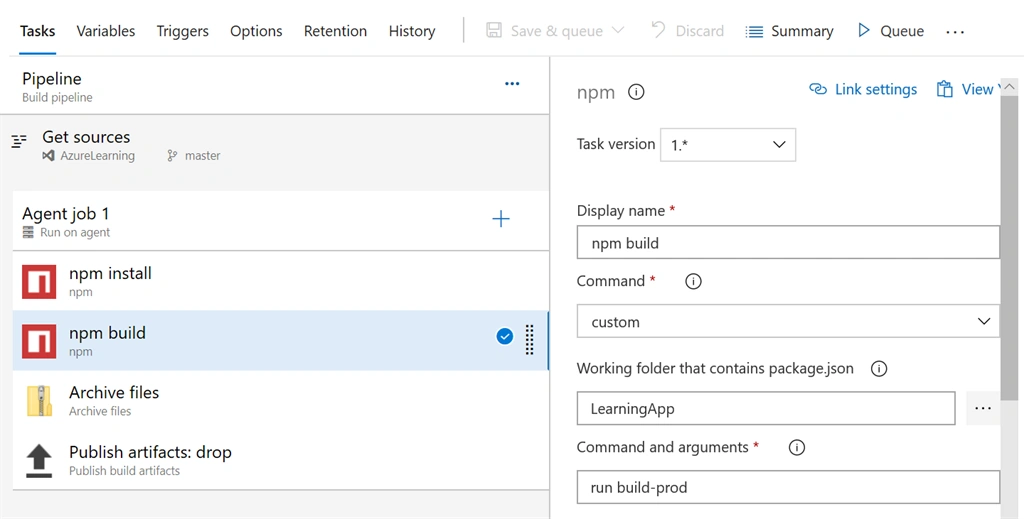Open the Variables tab

(x=106, y=31)
